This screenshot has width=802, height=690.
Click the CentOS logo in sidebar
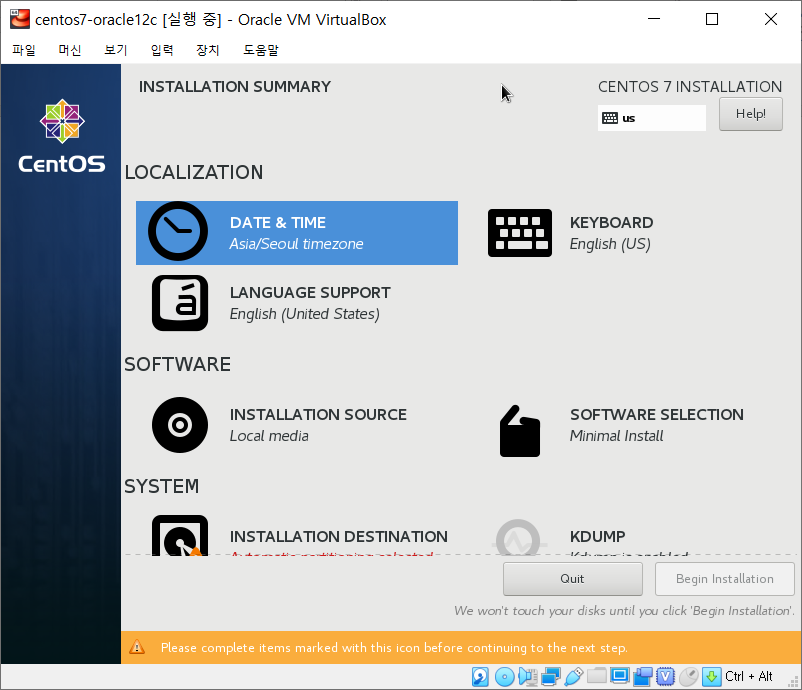pyautogui.click(x=62, y=136)
